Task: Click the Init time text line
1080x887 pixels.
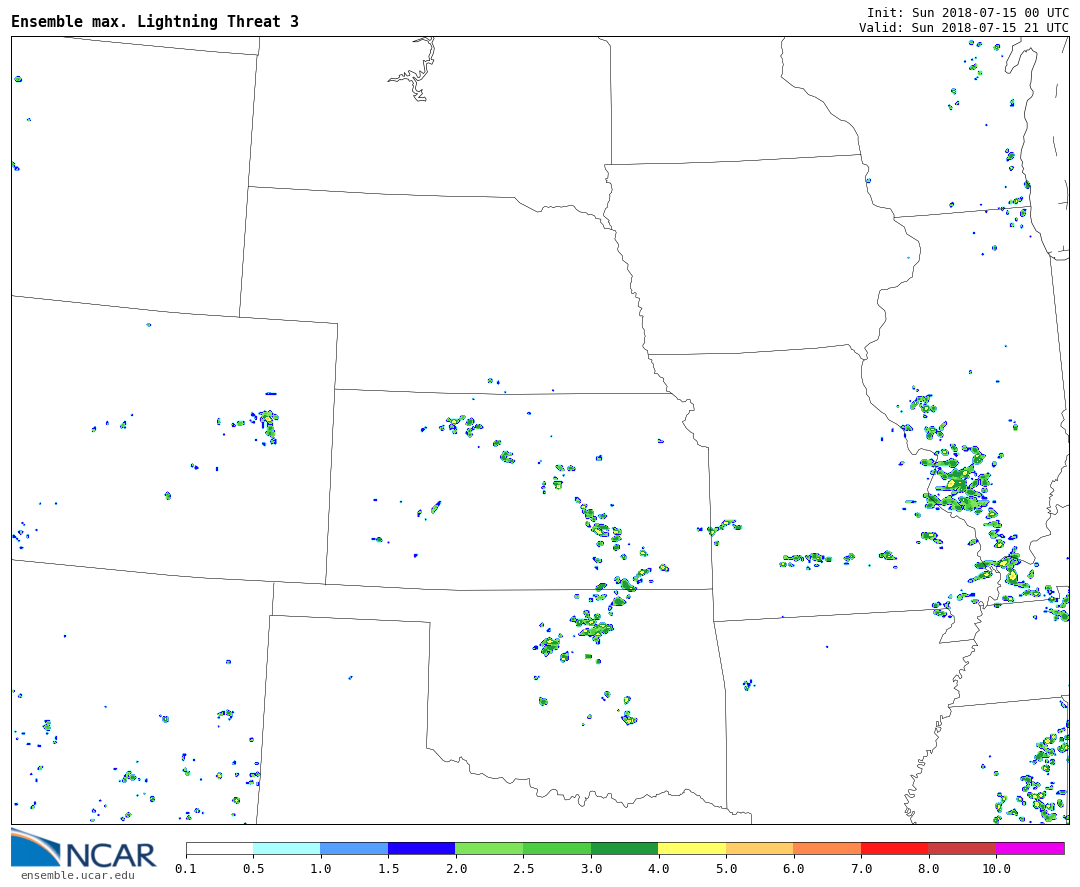Action: [x=967, y=13]
